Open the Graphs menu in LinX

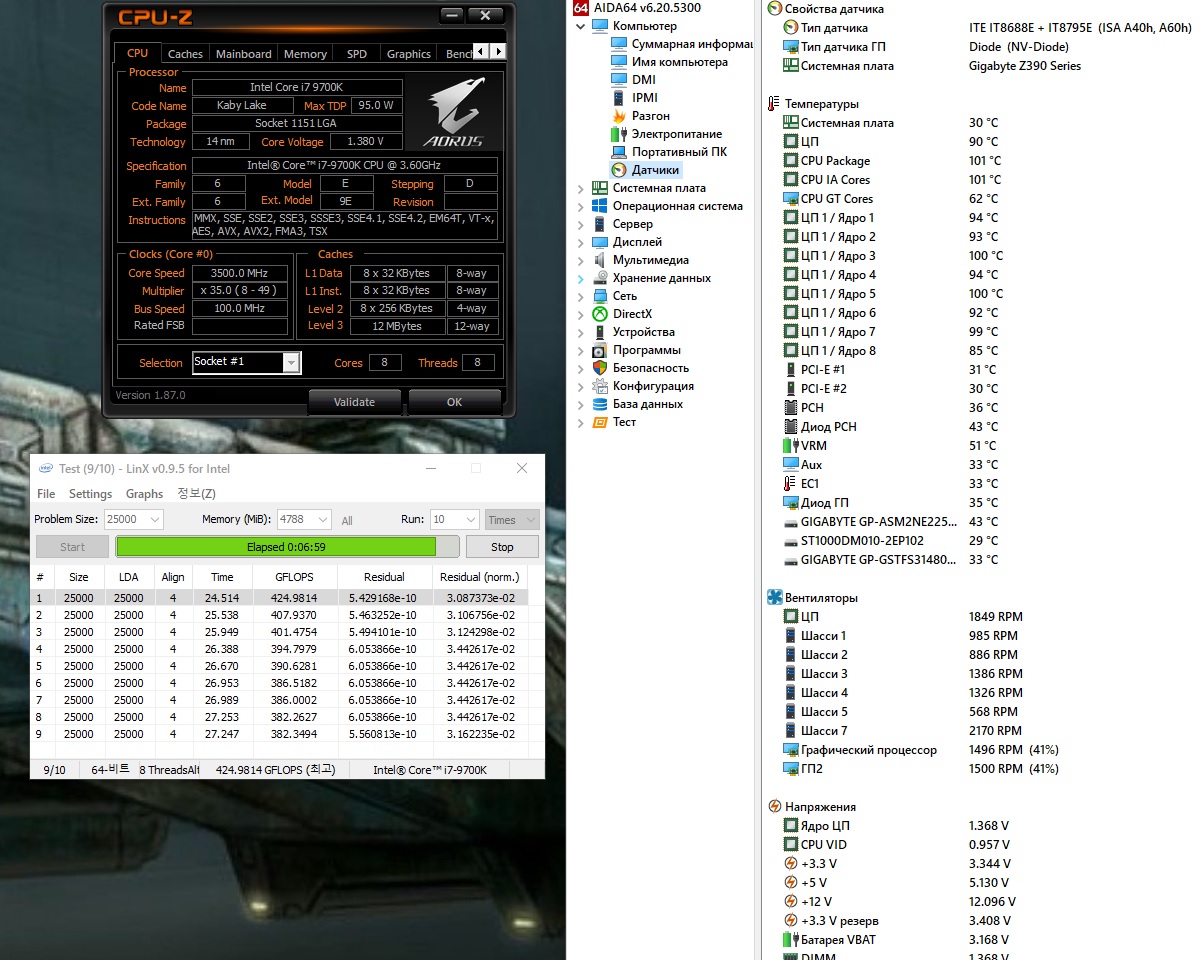(x=144, y=494)
